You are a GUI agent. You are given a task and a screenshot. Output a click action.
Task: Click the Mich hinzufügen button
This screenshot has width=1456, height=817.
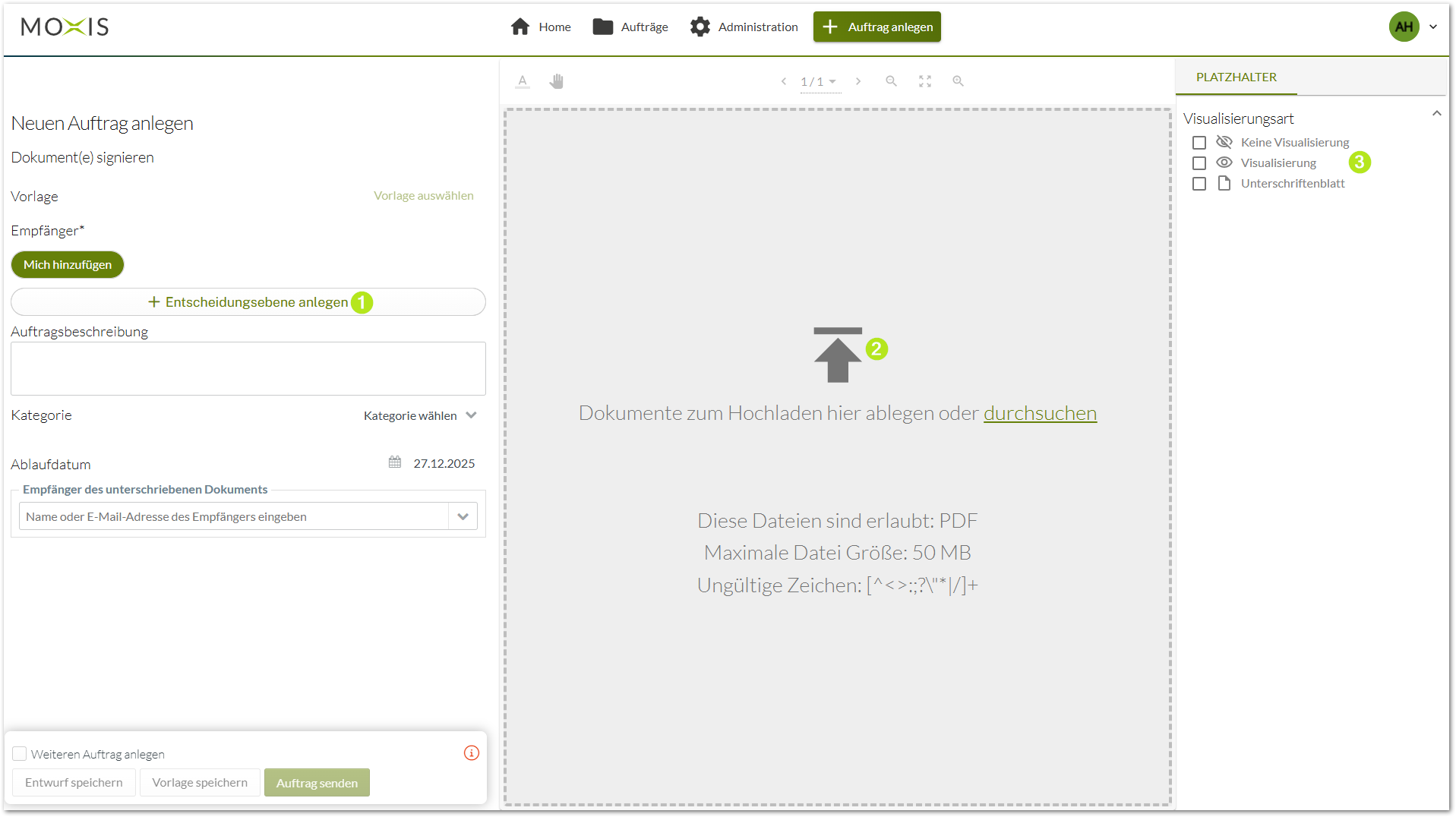(68, 264)
